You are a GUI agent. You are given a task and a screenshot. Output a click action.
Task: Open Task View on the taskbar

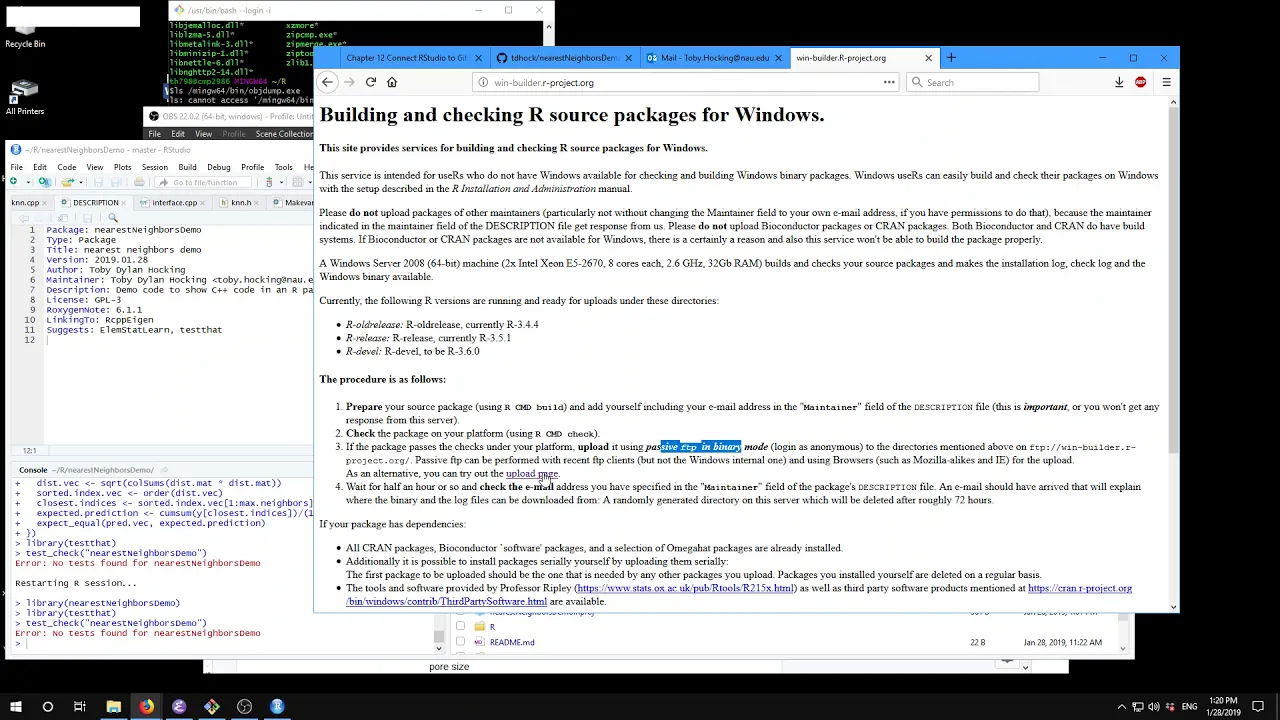click(80, 707)
